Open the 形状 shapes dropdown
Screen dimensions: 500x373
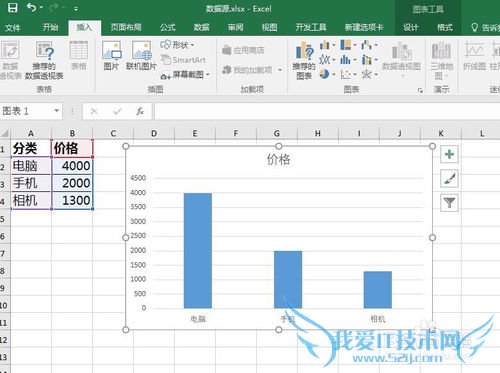177,45
